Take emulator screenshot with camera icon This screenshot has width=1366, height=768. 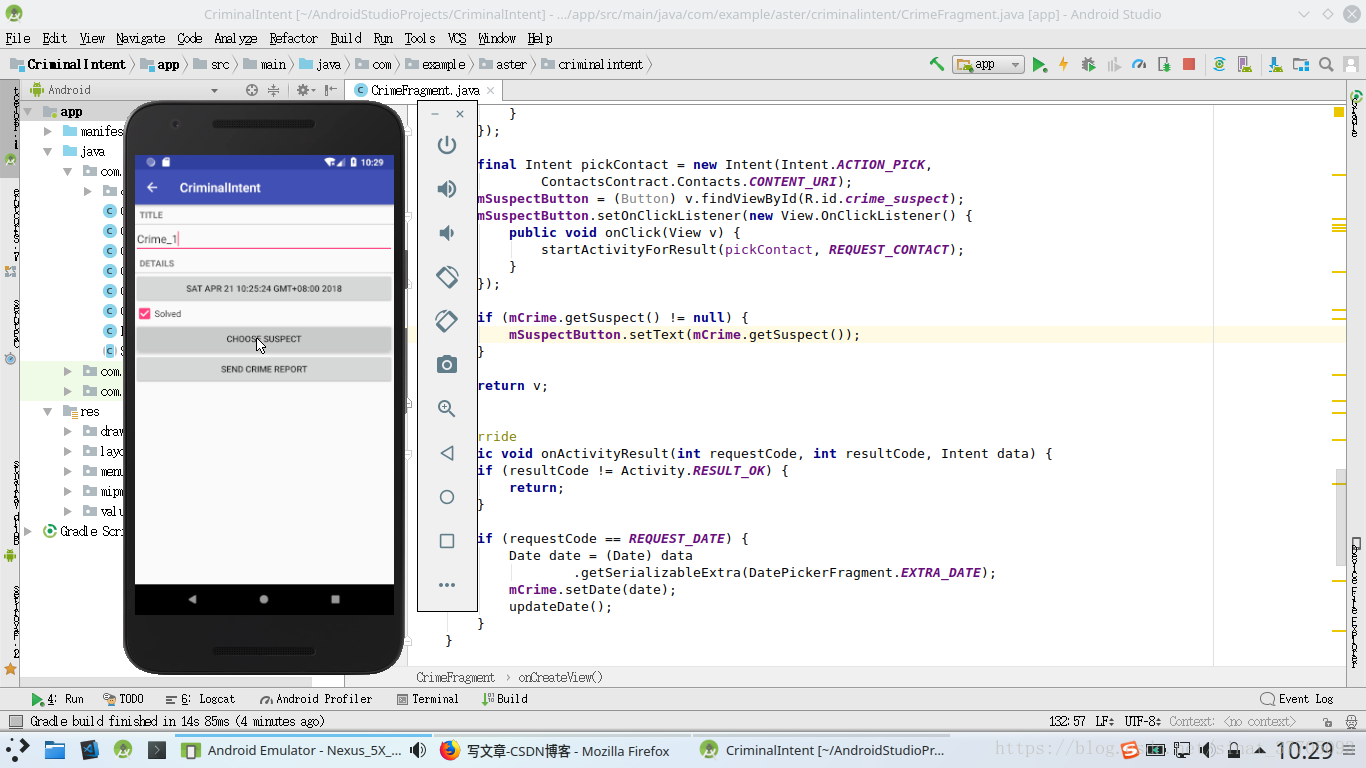coord(447,365)
